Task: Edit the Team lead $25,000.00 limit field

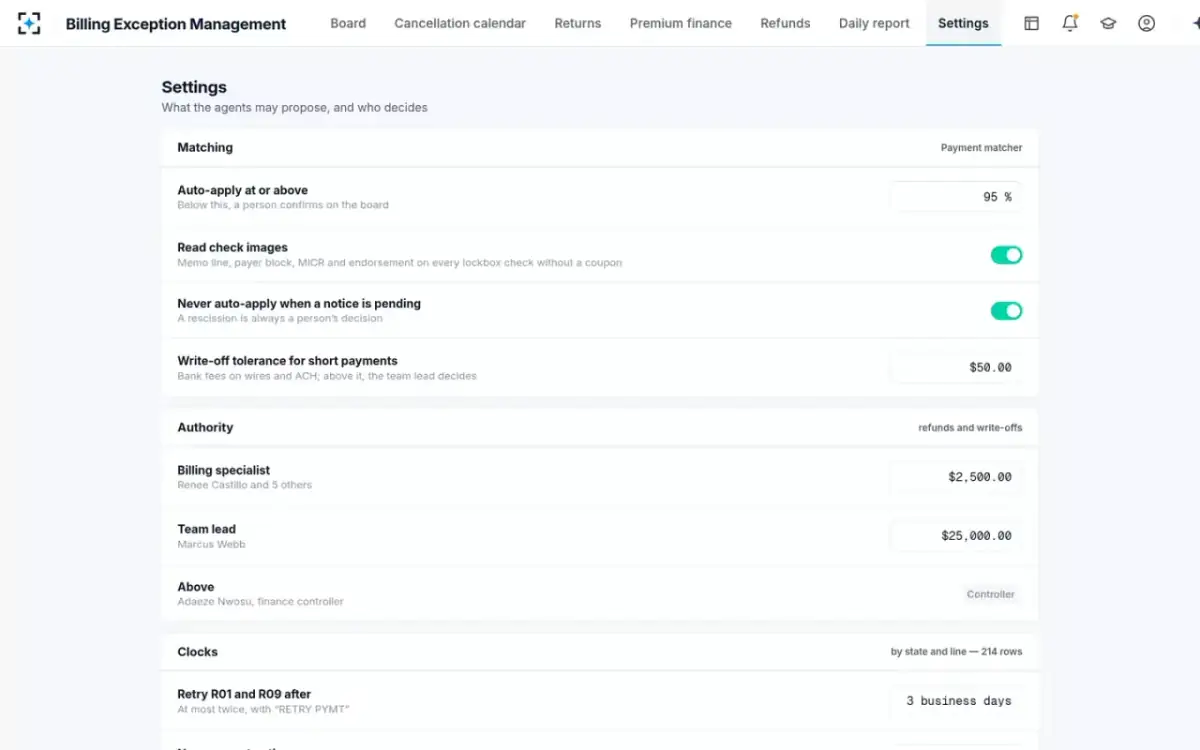Action: [956, 536]
